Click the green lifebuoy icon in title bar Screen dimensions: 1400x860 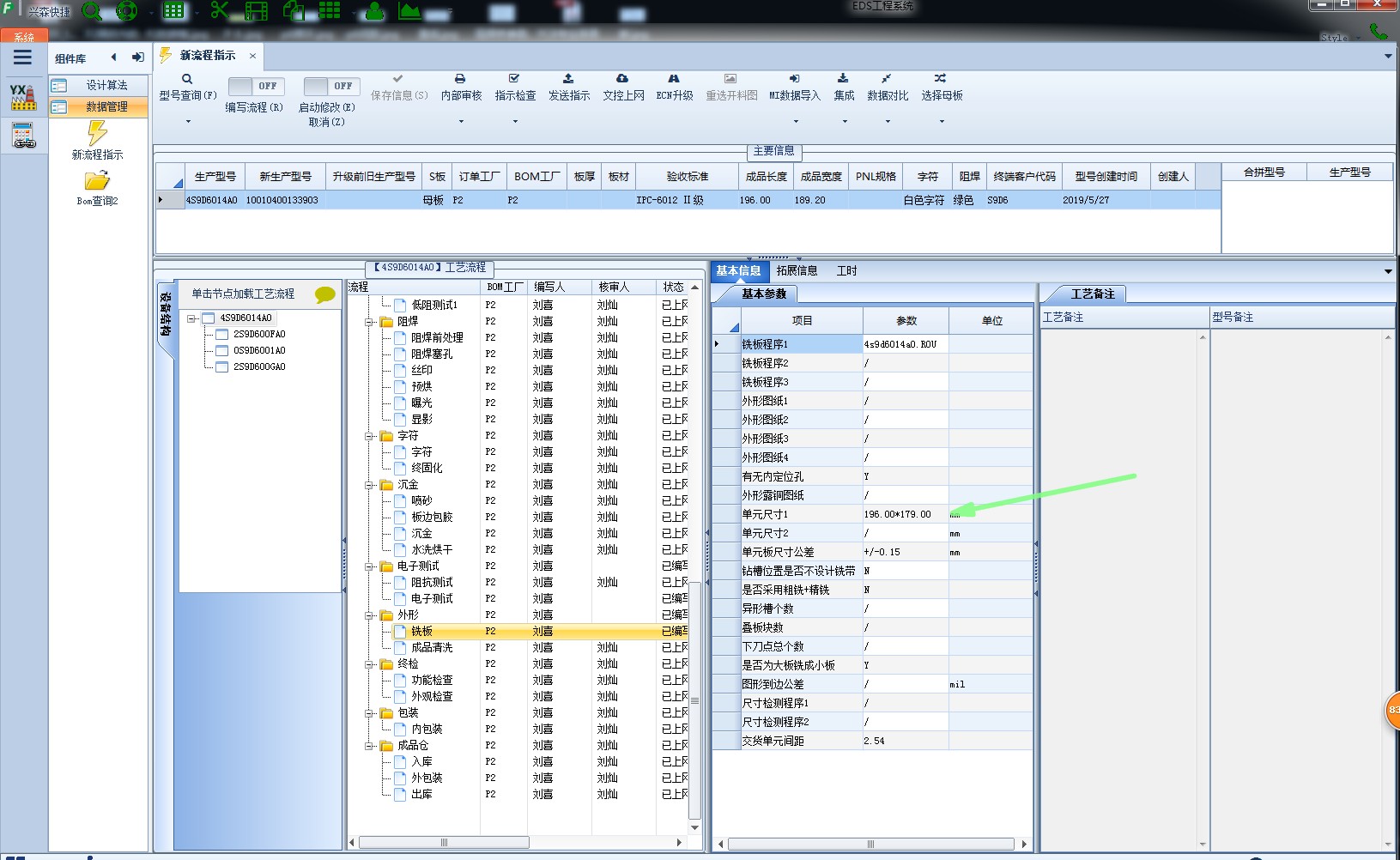pos(126,11)
